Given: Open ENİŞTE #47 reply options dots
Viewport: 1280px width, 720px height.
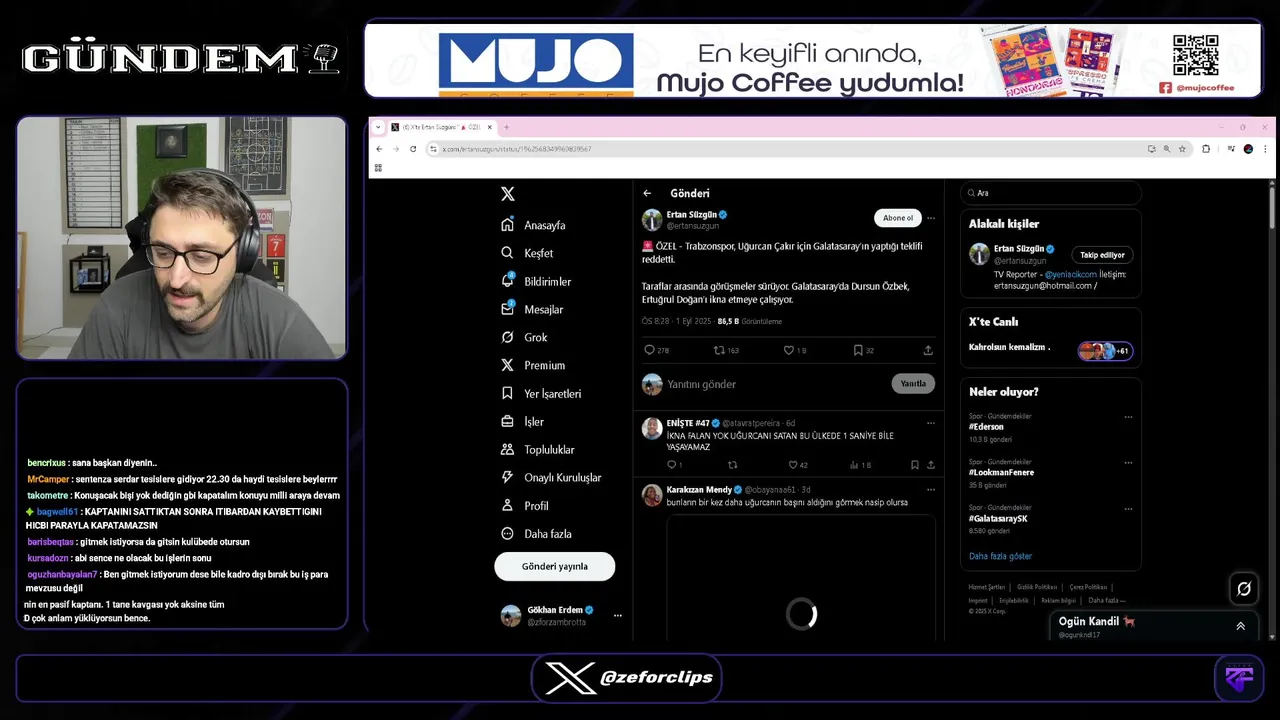Looking at the screenshot, I should [x=931, y=423].
